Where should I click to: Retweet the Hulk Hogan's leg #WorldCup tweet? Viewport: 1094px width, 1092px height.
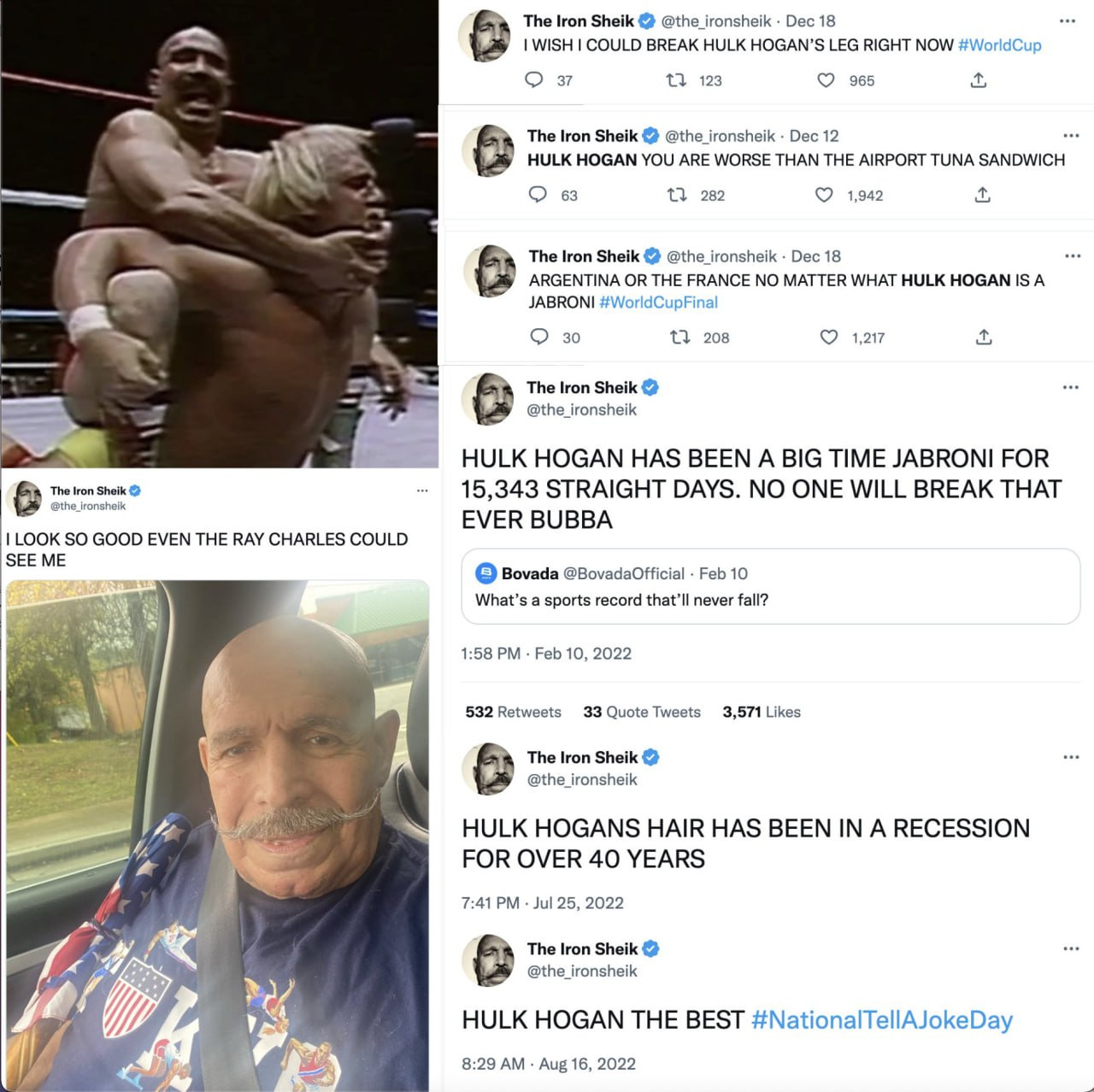pos(676,80)
